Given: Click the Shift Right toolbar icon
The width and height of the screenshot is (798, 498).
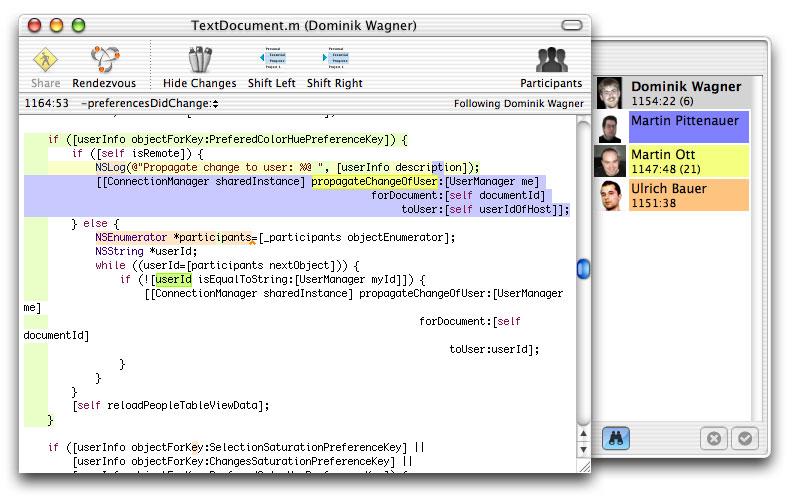Looking at the screenshot, I should click(x=335, y=58).
